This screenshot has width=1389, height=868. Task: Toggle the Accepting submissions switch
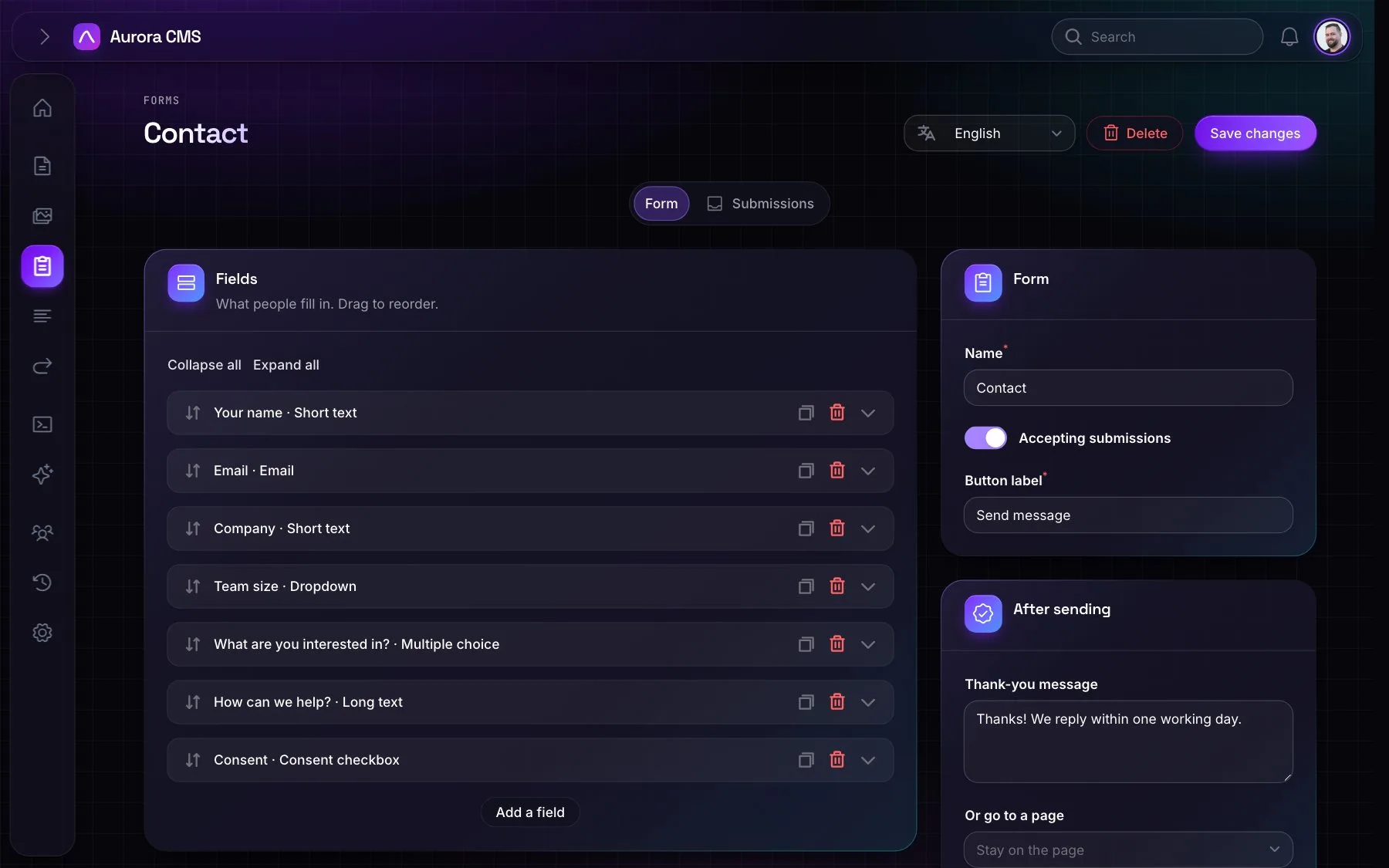985,438
